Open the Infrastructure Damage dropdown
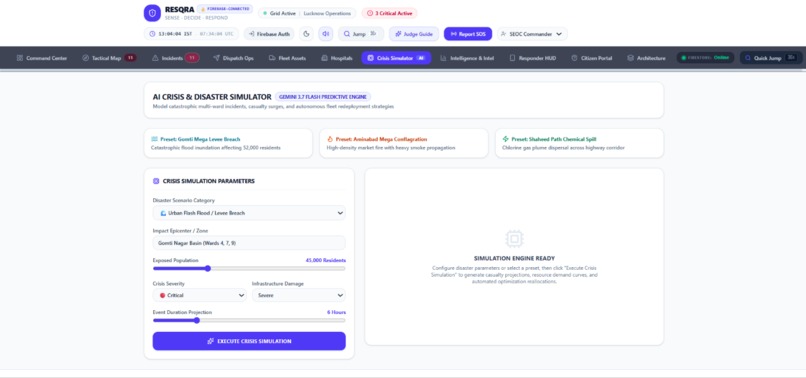806x378 pixels. pyautogui.click(x=299, y=295)
